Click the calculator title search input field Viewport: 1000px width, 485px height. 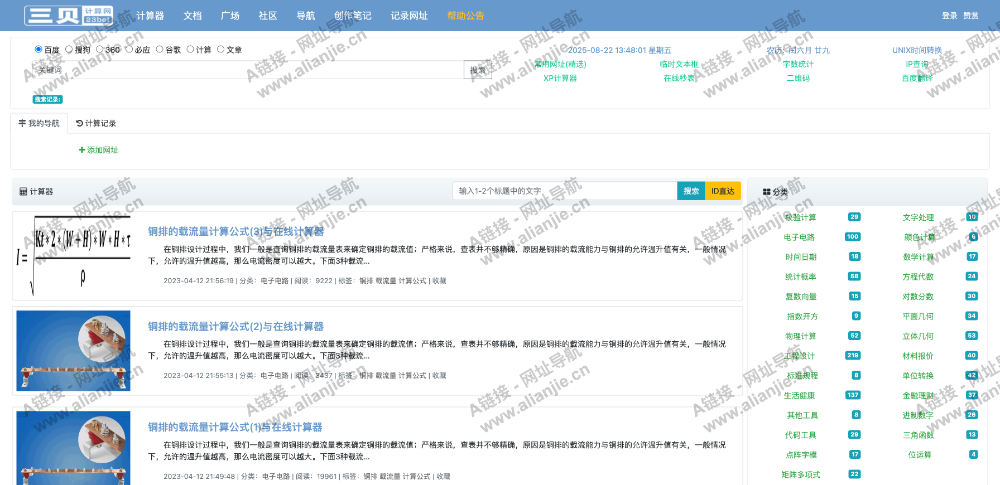(565, 191)
